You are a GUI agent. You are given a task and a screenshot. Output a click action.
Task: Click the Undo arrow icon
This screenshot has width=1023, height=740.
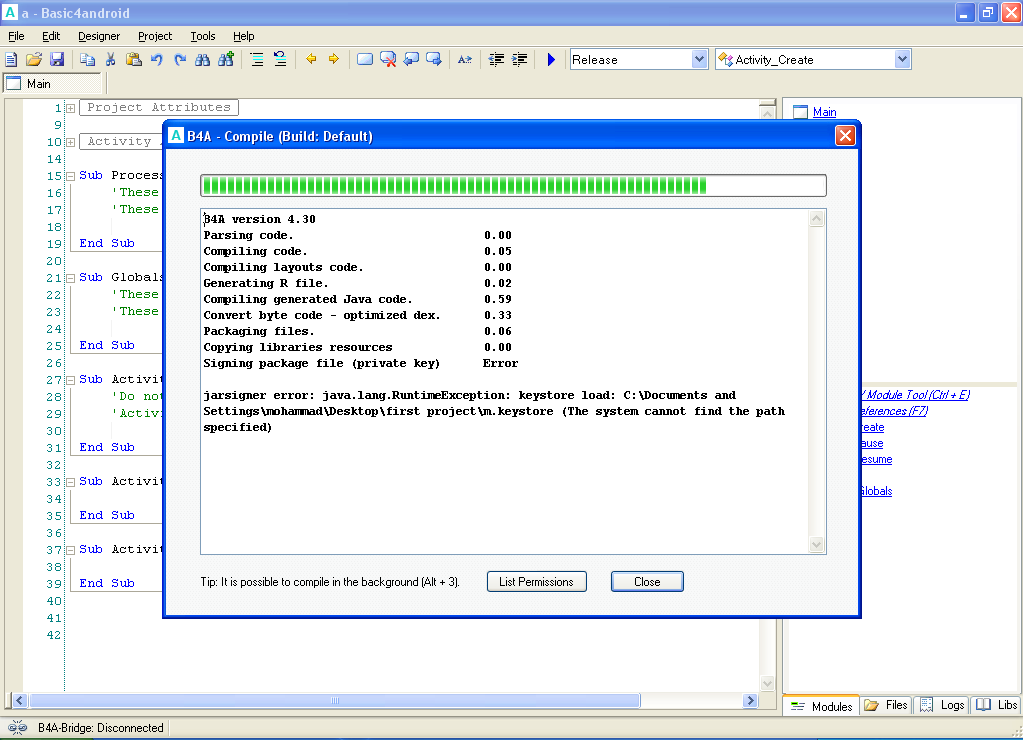(157, 60)
